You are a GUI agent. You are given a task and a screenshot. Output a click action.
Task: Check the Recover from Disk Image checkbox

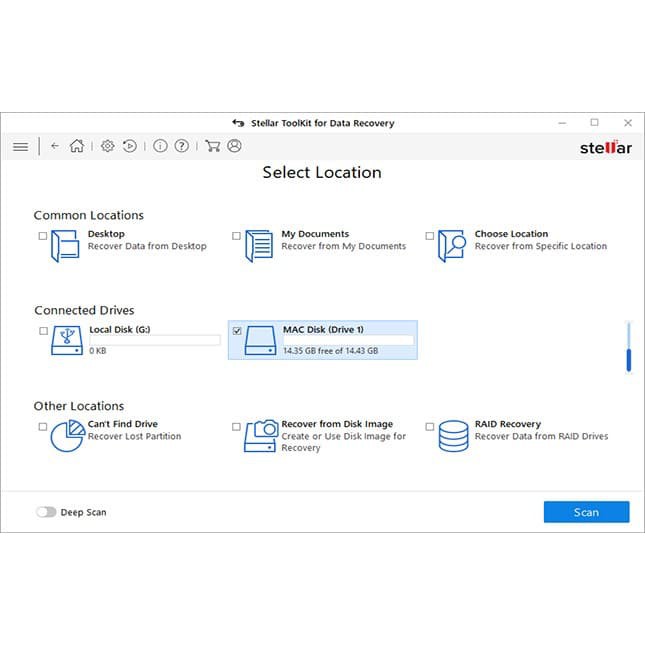(x=236, y=427)
